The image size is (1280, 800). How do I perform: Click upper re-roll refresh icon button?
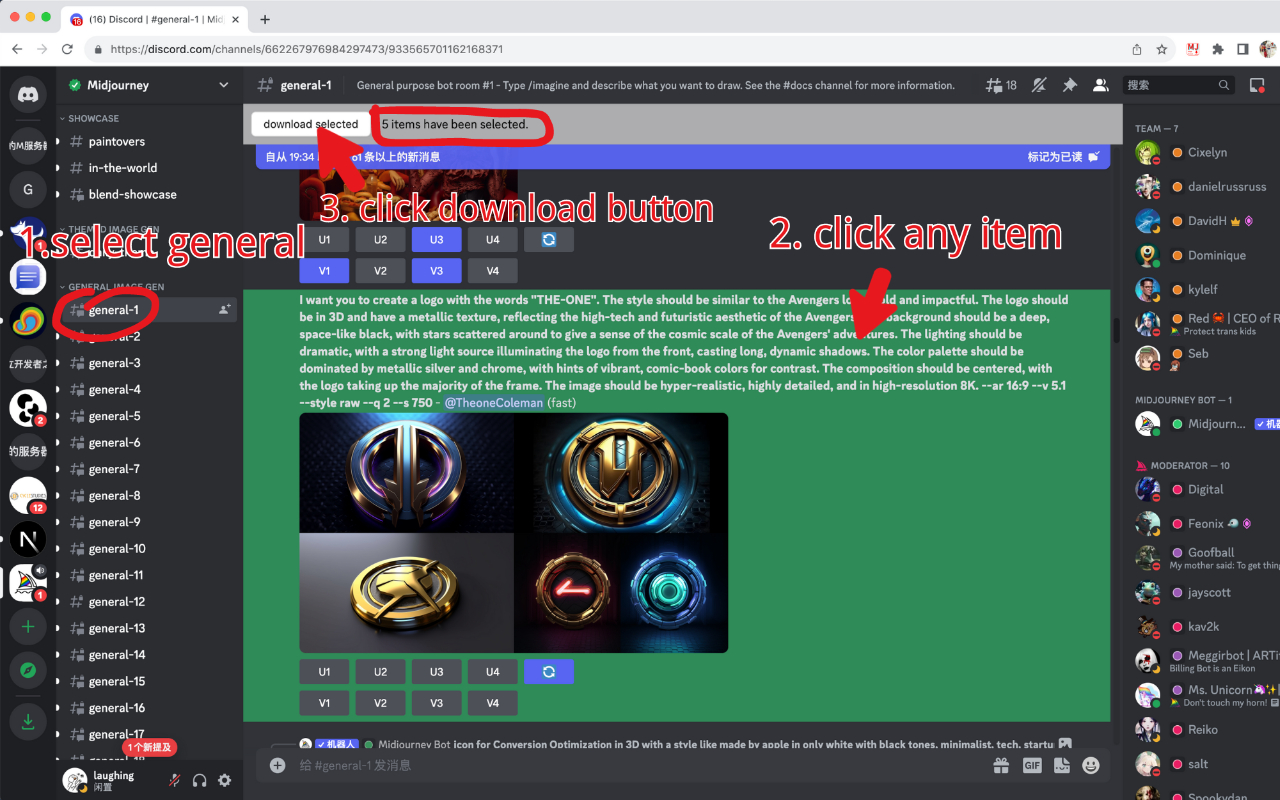coord(548,239)
